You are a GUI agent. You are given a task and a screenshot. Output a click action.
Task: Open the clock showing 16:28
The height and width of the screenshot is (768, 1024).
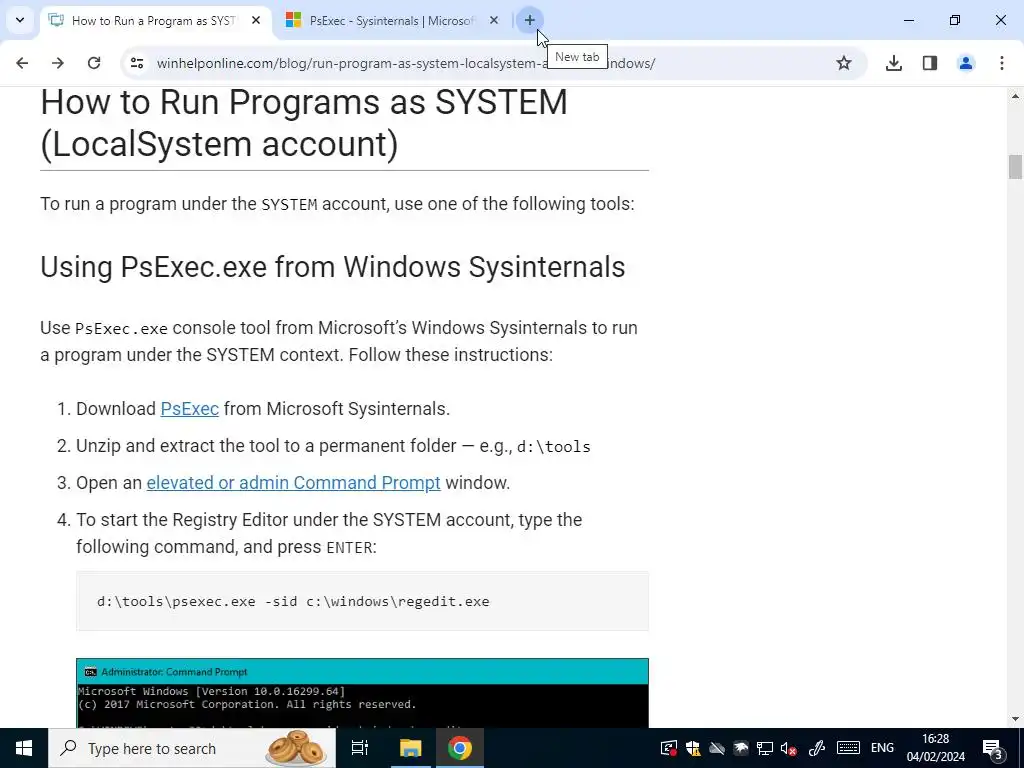click(935, 748)
